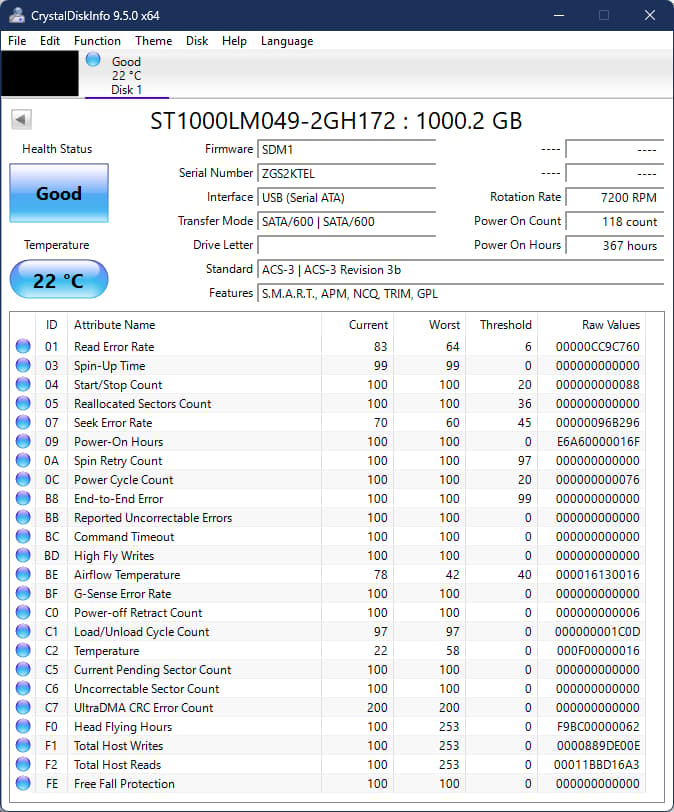Open the Disk menu
This screenshot has height=812, width=674.
(x=197, y=41)
